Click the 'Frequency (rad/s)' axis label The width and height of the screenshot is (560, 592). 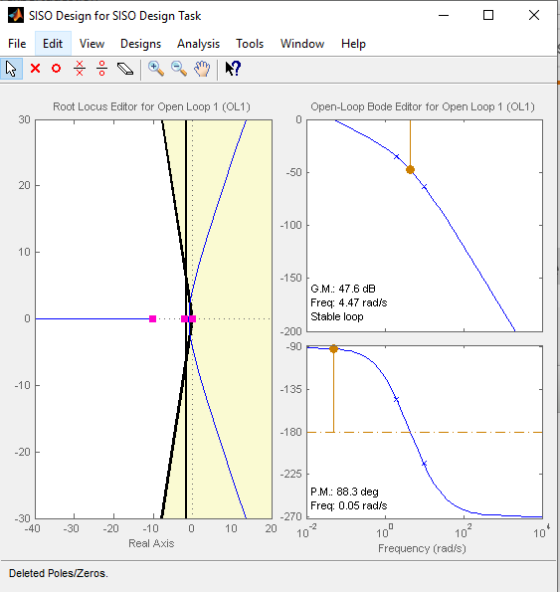pos(422,548)
